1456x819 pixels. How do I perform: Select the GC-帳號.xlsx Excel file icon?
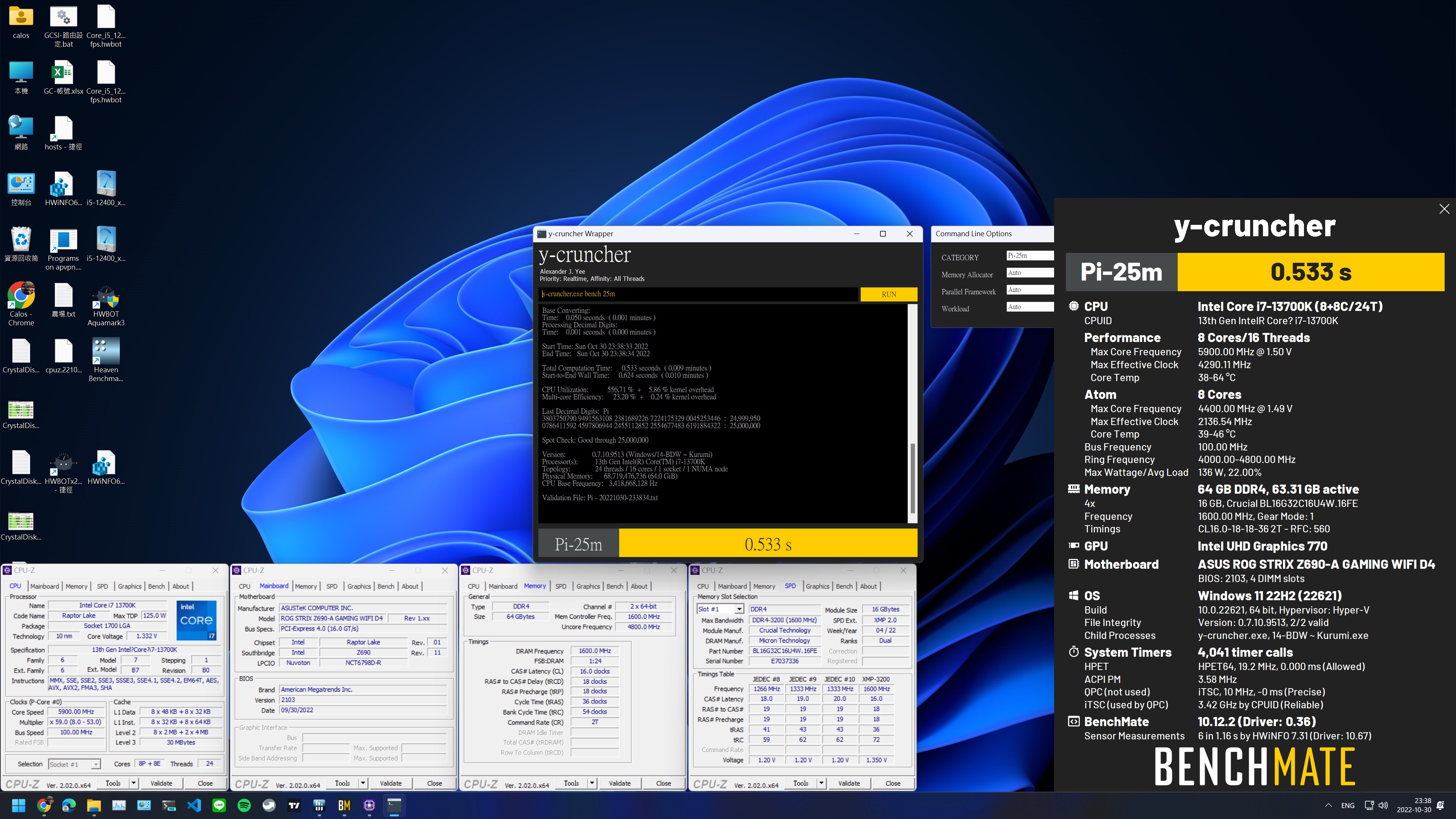pos(63,78)
